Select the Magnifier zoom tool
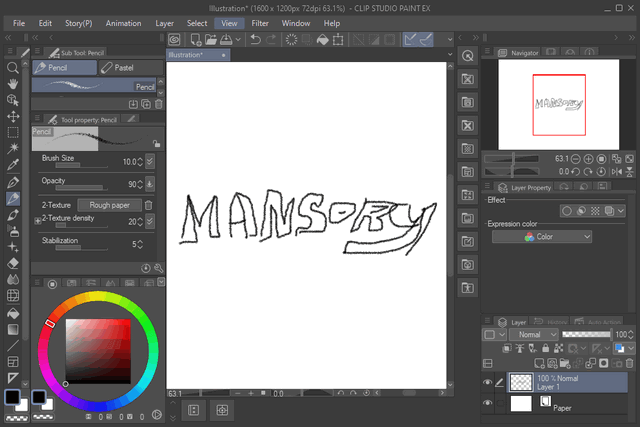Image resolution: width=640 pixels, height=427 pixels. (x=13, y=68)
